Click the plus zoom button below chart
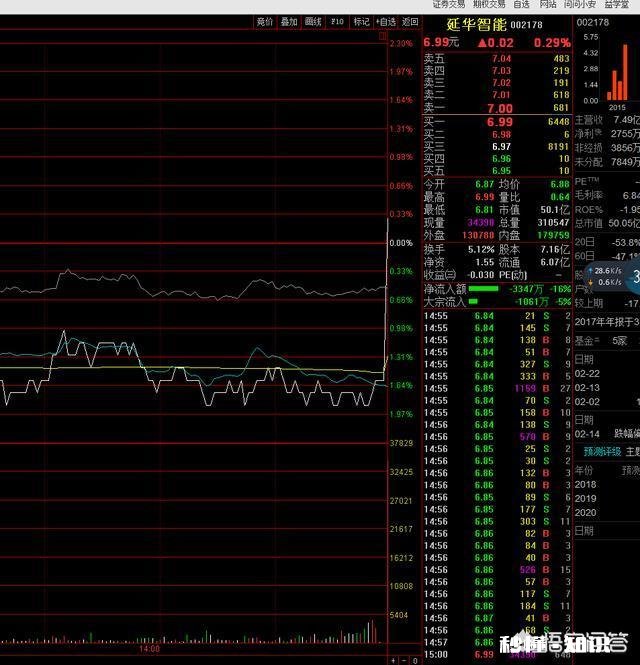 coord(394,659)
